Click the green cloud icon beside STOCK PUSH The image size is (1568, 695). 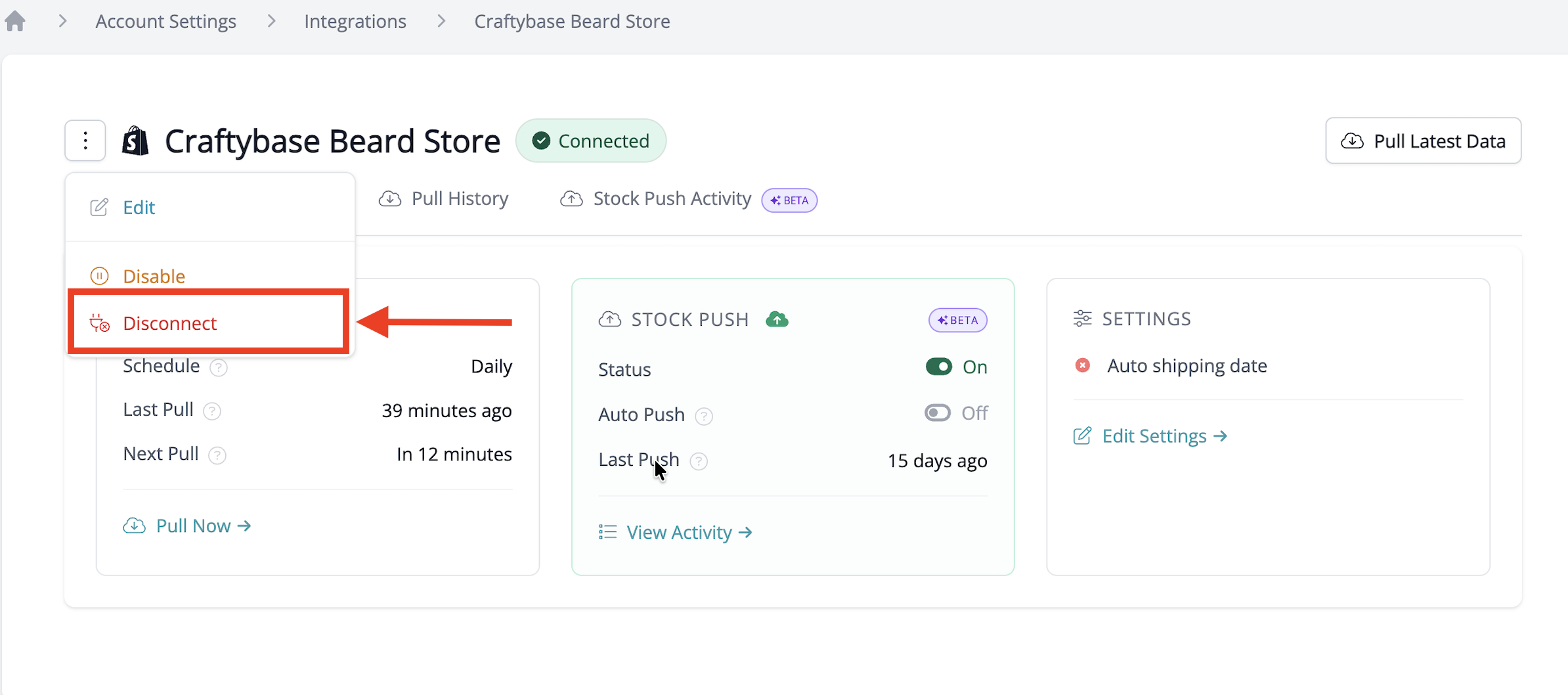777,319
